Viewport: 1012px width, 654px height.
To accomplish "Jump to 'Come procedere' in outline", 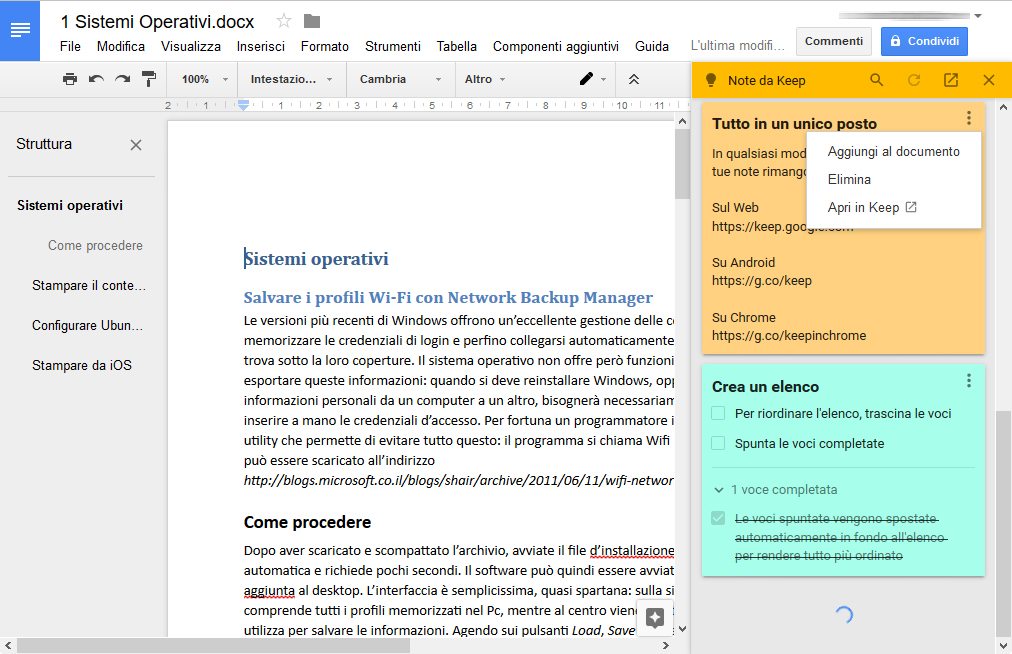I will tap(95, 245).
